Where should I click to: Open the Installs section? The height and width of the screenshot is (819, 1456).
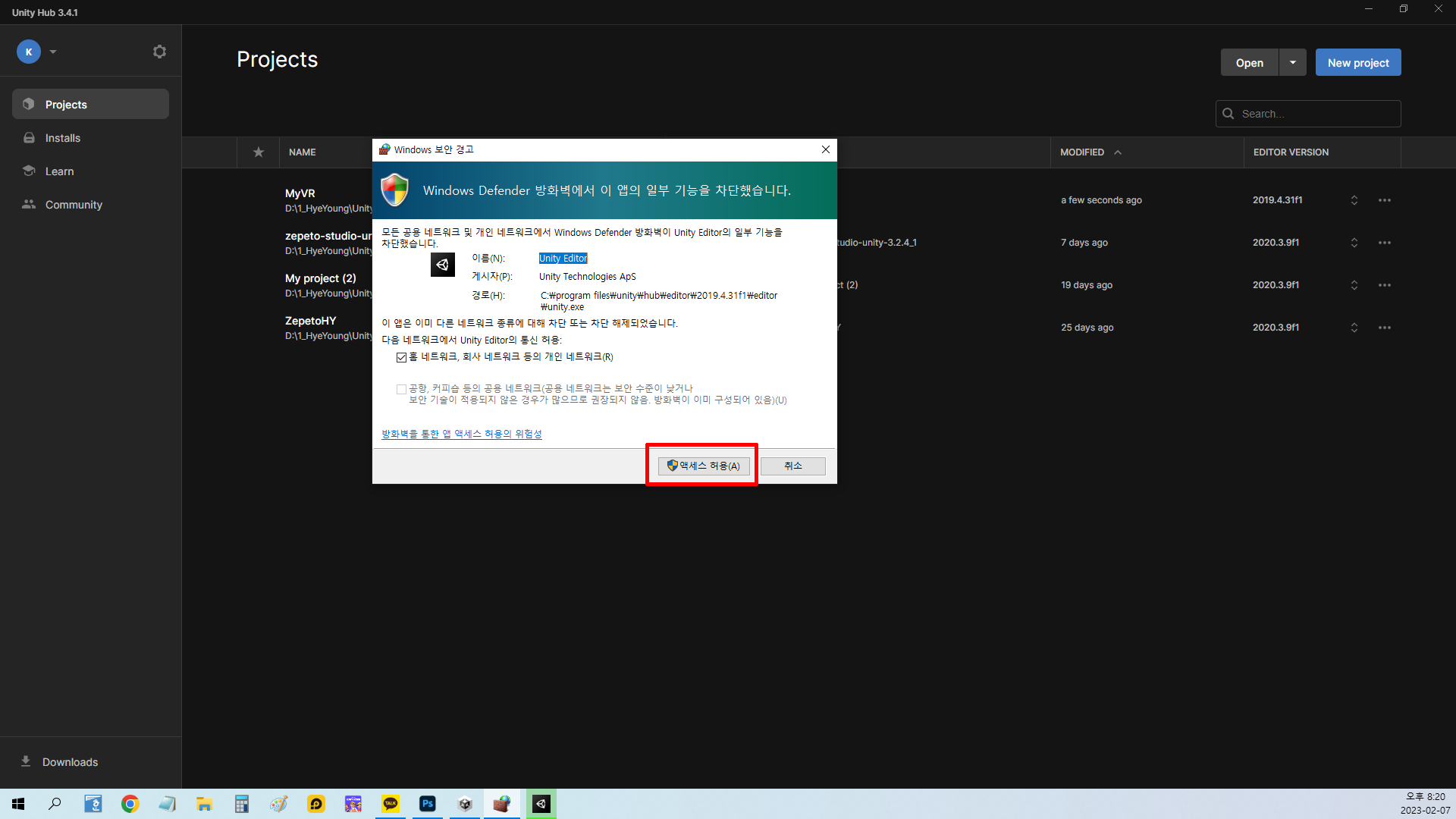tap(90, 138)
